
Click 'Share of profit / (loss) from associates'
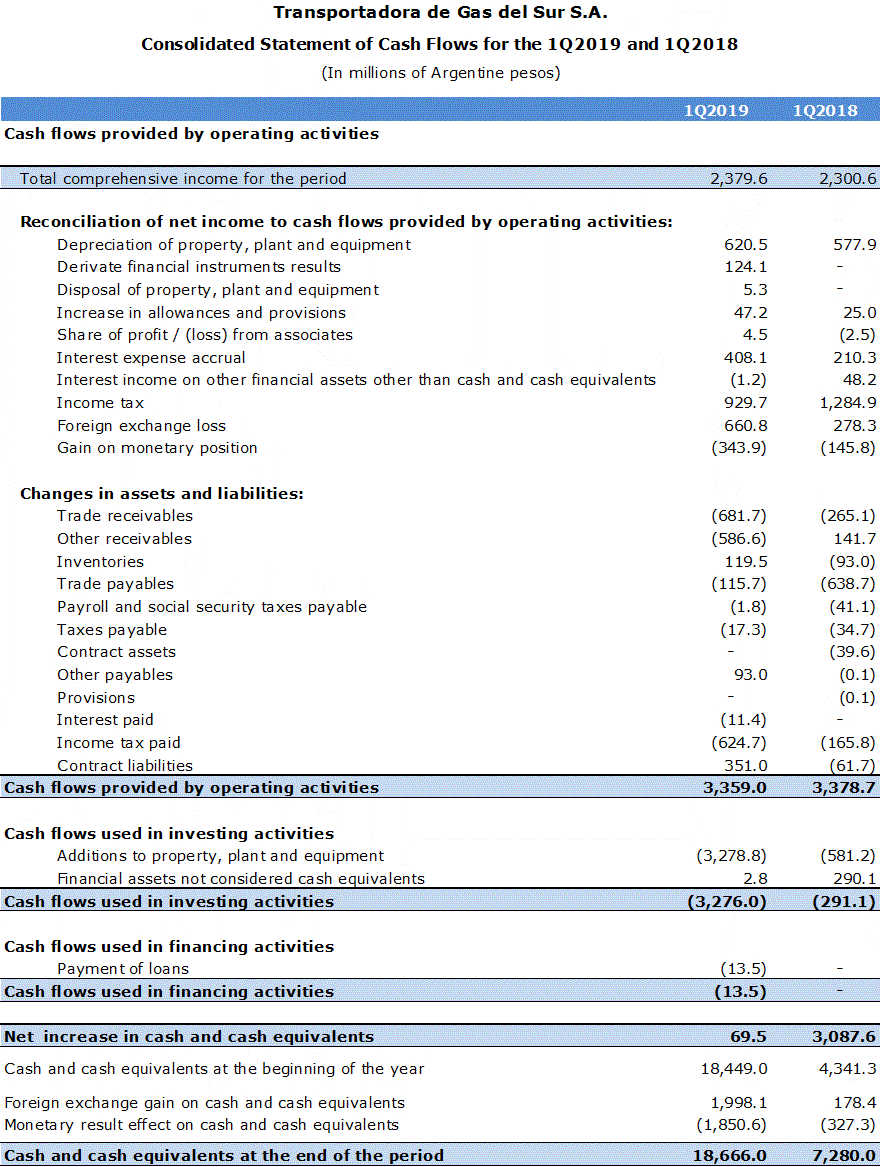tap(205, 335)
